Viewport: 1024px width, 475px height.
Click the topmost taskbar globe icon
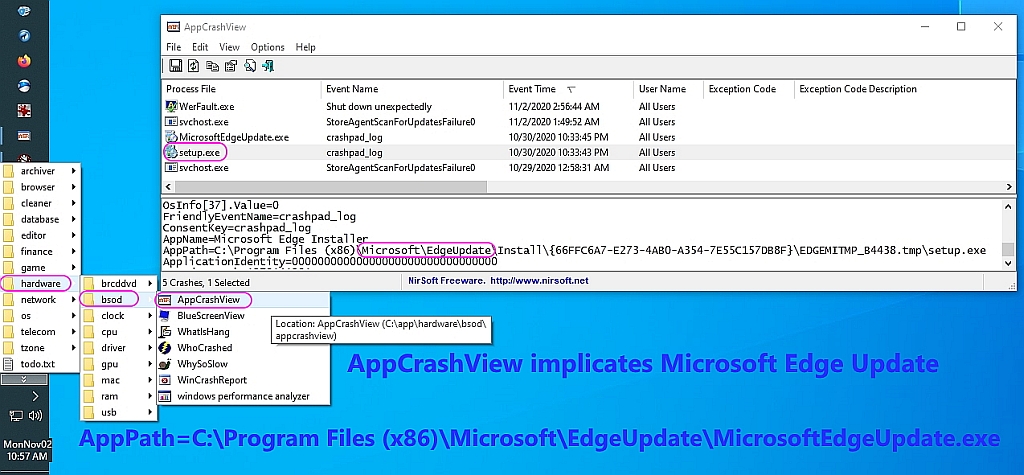point(25,10)
